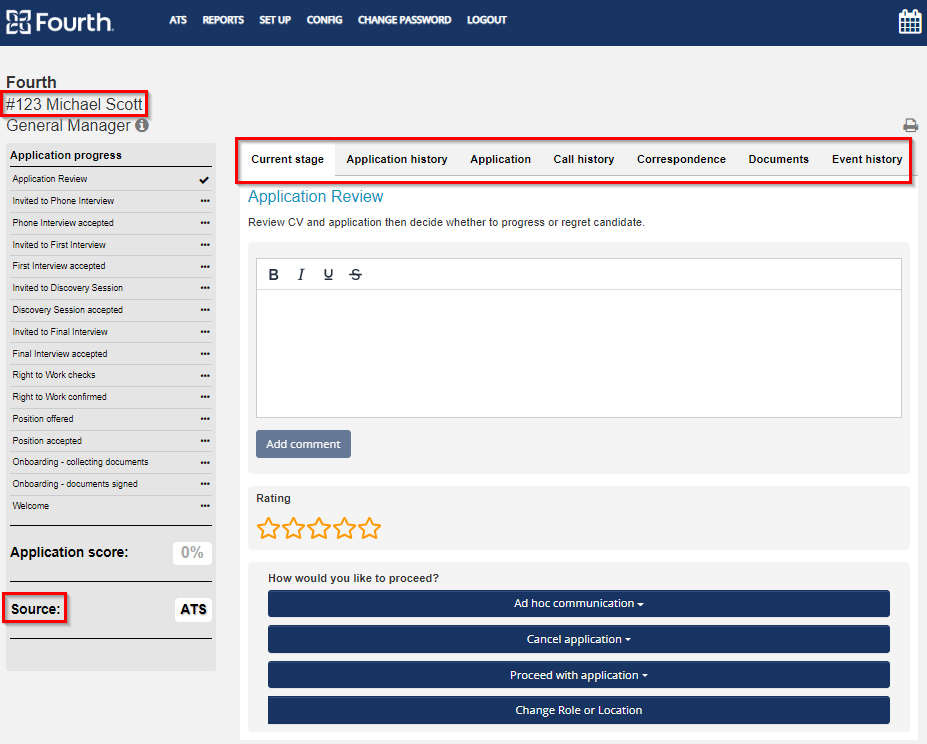Click the Change Role or Location button
Viewport: 927px width, 744px height.
coord(578,710)
